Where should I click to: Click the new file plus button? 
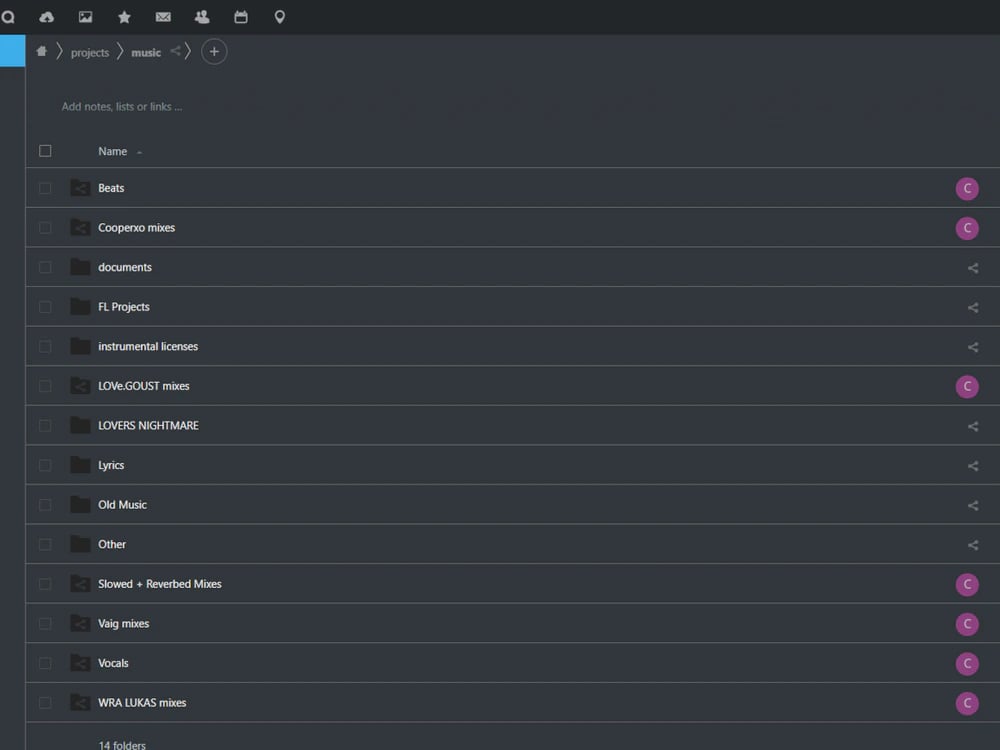click(x=214, y=52)
